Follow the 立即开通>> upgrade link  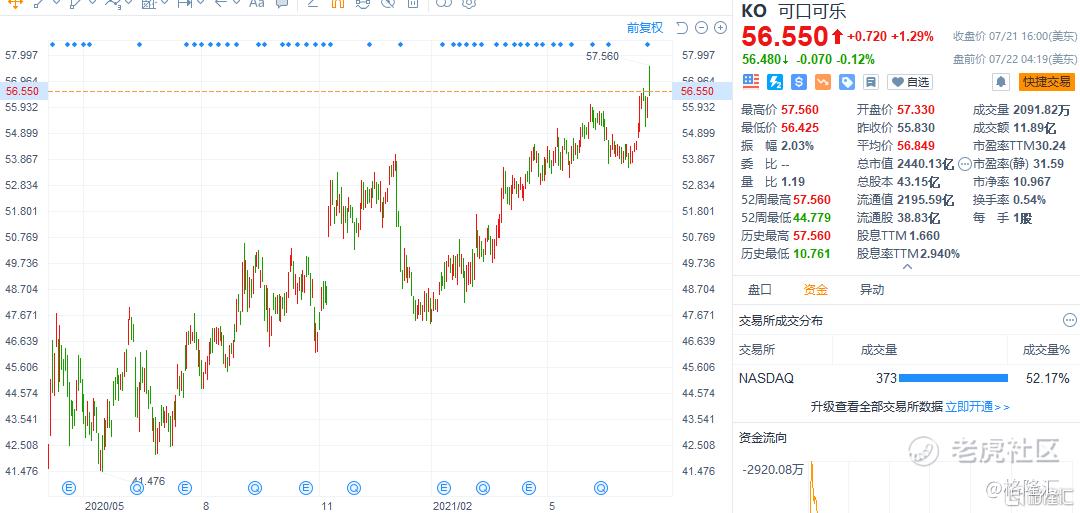[x=977, y=407]
